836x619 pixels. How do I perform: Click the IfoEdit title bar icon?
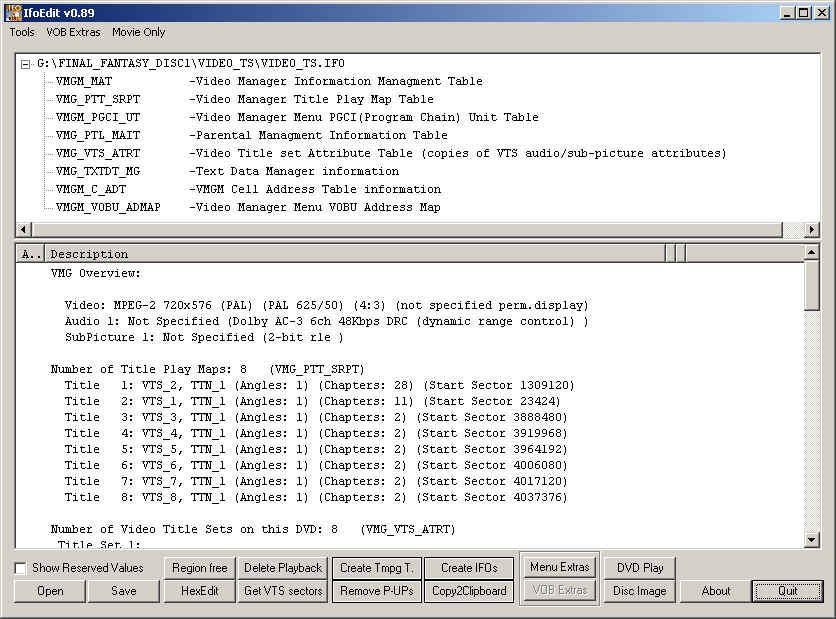click(x=13, y=13)
